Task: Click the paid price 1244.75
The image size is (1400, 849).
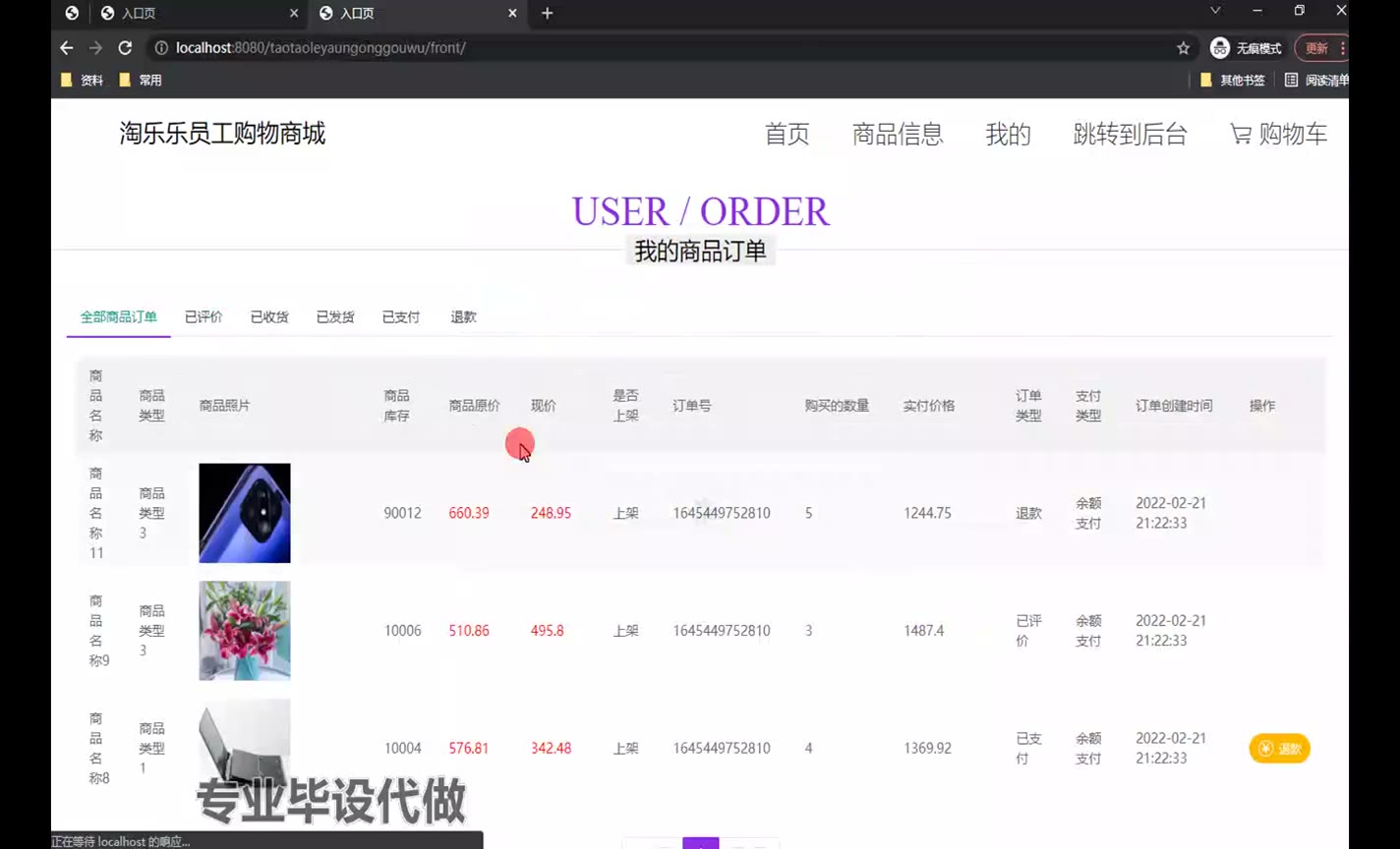Action: (x=927, y=513)
